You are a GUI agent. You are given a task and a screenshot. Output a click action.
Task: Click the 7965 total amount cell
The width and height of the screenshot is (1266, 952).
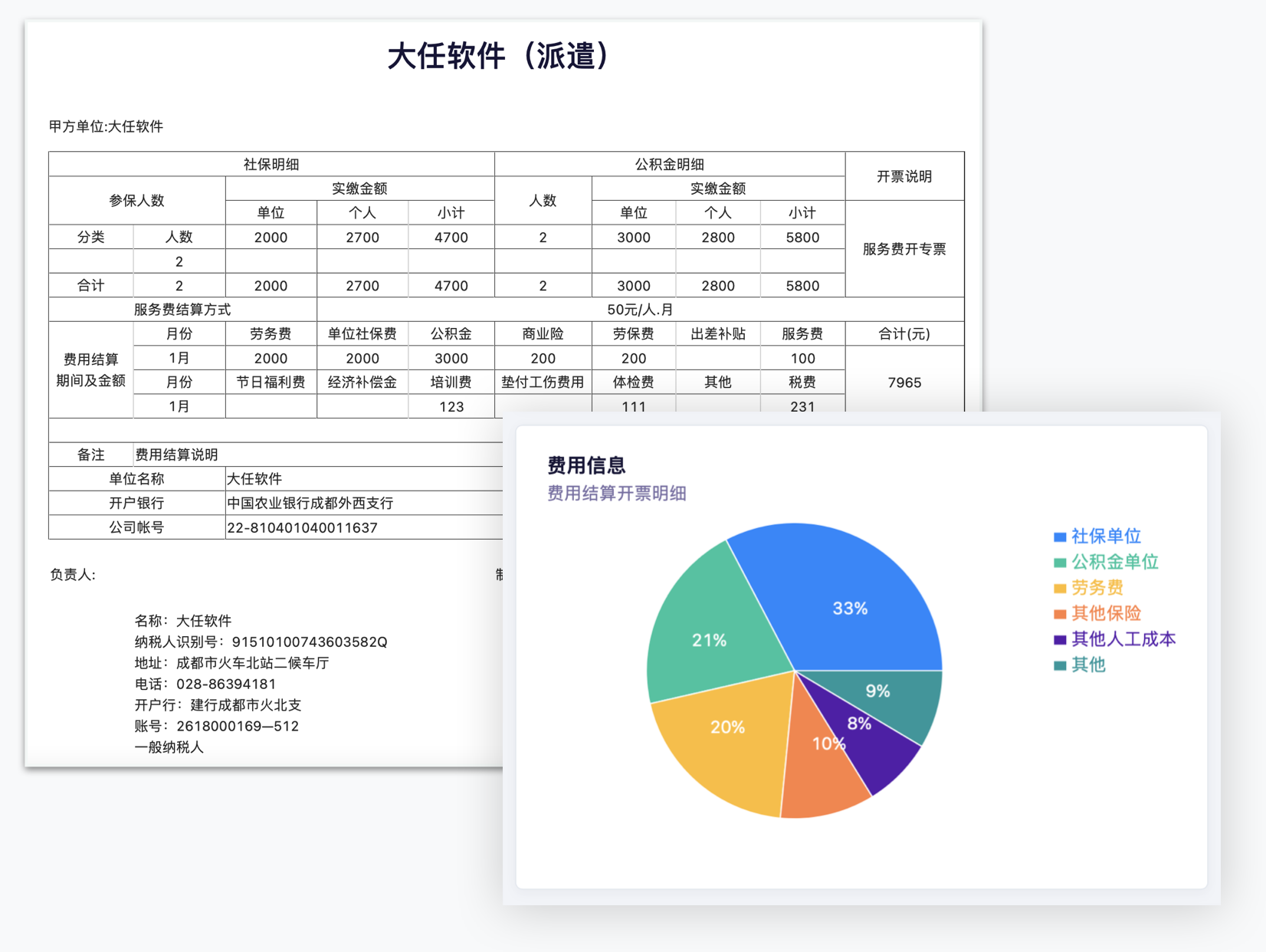(904, 382)
